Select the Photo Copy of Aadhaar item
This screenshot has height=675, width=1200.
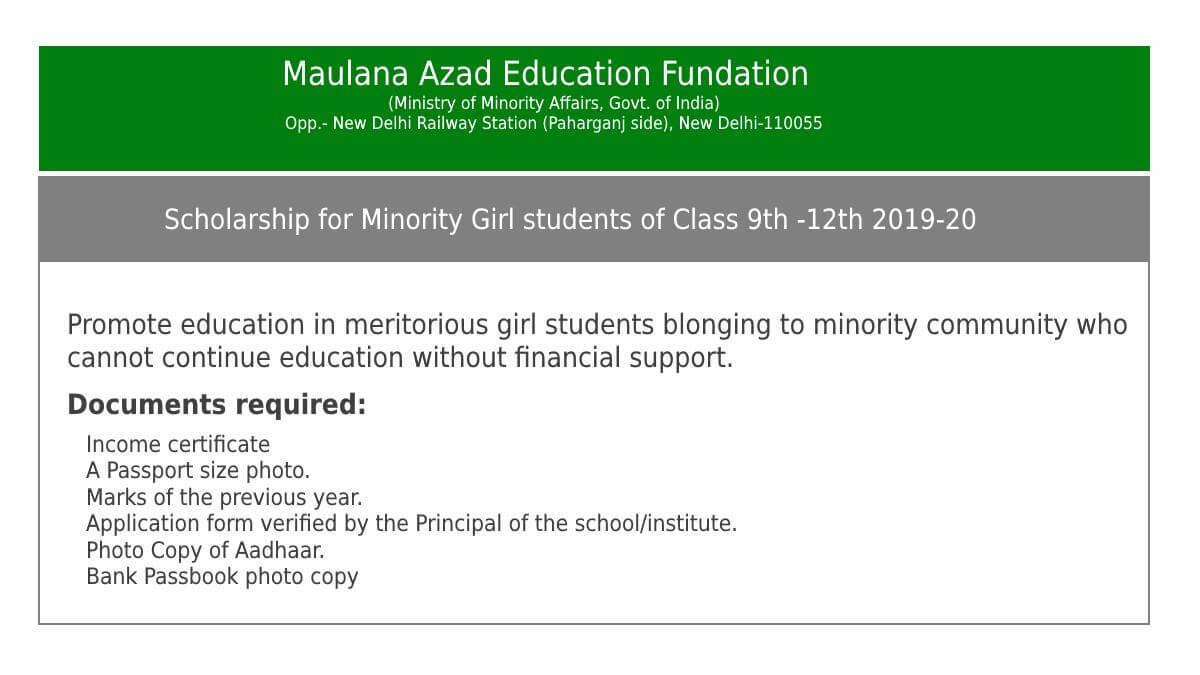205,550
